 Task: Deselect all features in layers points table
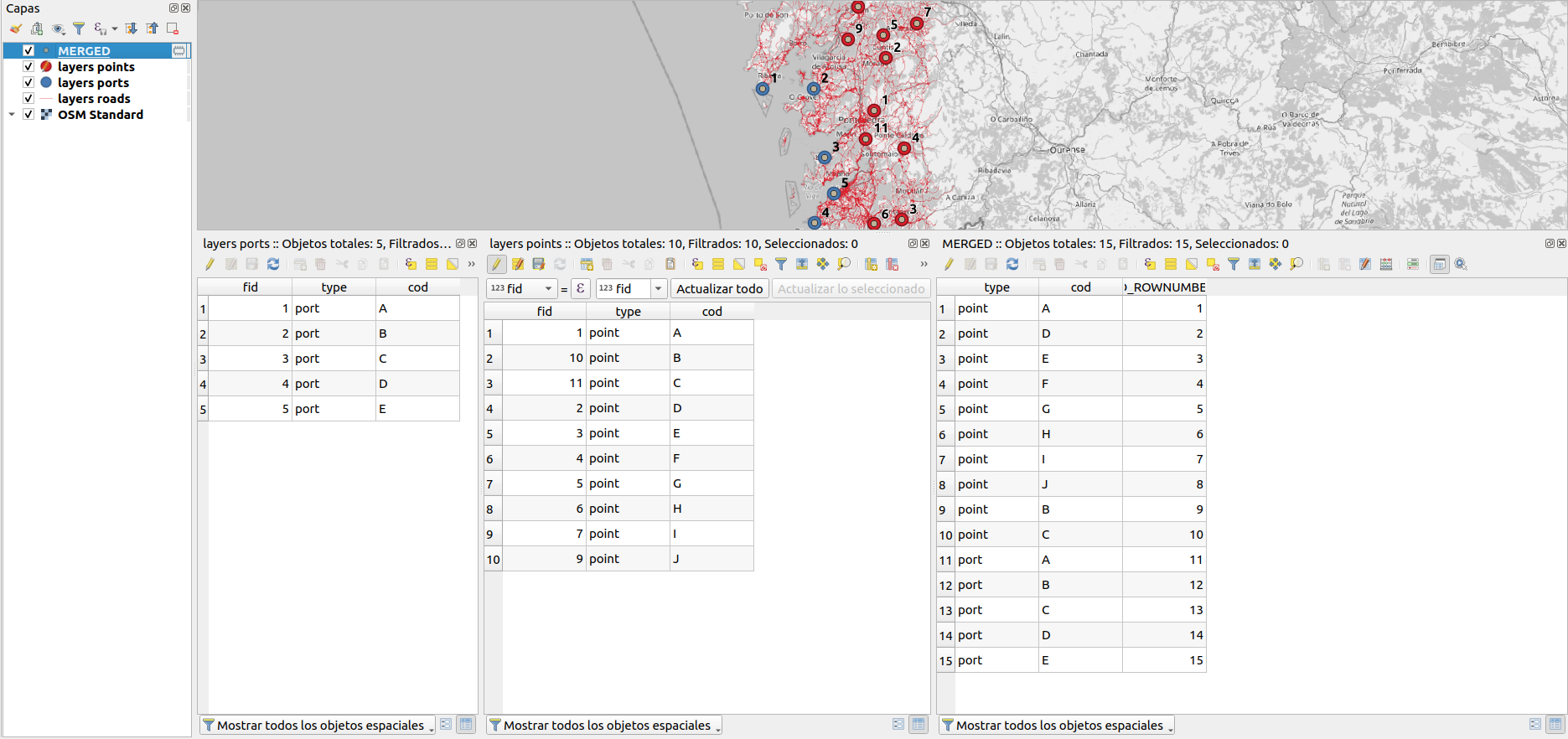760,264
